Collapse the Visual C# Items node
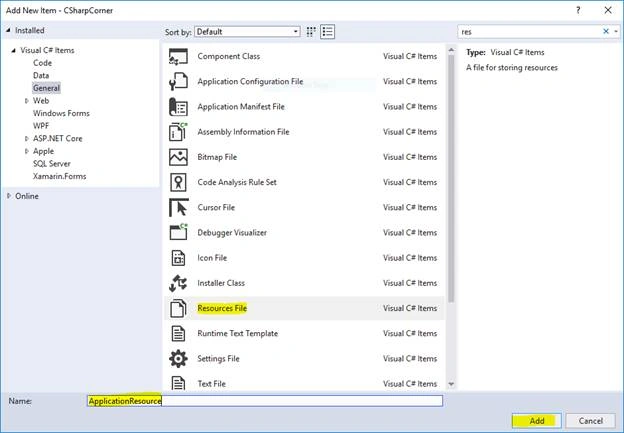The height and width of the screenshot is (433, 624). pos(14,50)
